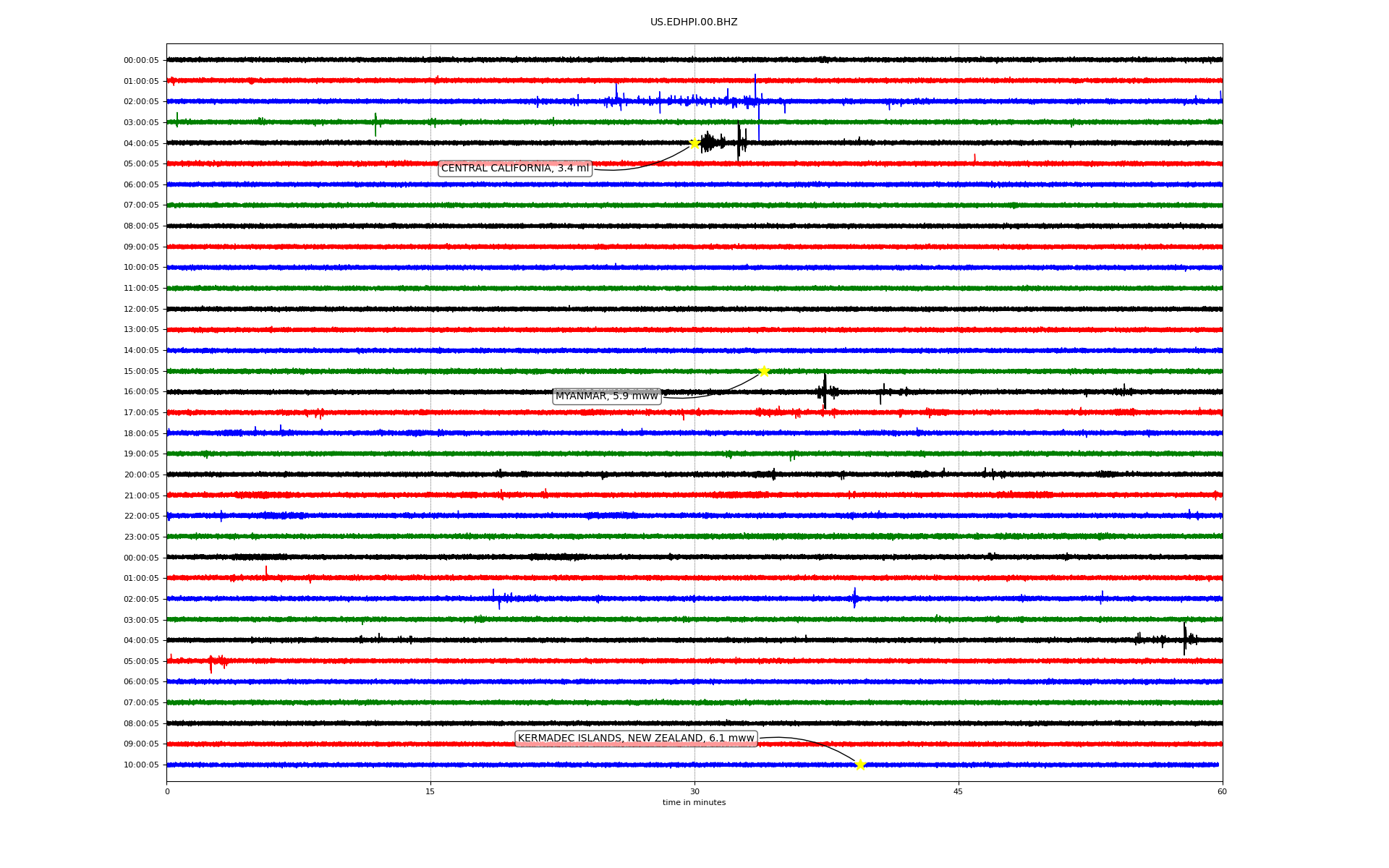Click the late spike on second 04:00:05 trace
Screen dimensions: 1389x868
click(1184, 638)
